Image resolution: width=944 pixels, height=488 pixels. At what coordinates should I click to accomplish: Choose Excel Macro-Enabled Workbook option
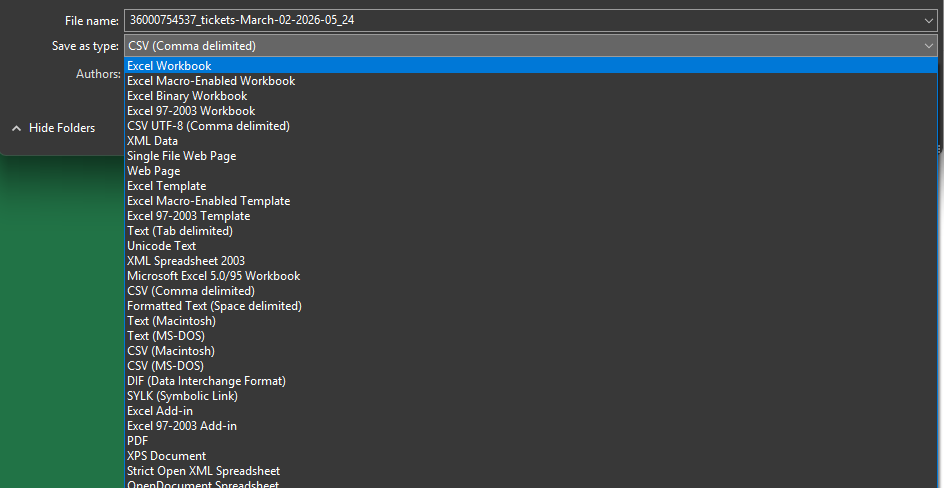[x=530, y=81]
